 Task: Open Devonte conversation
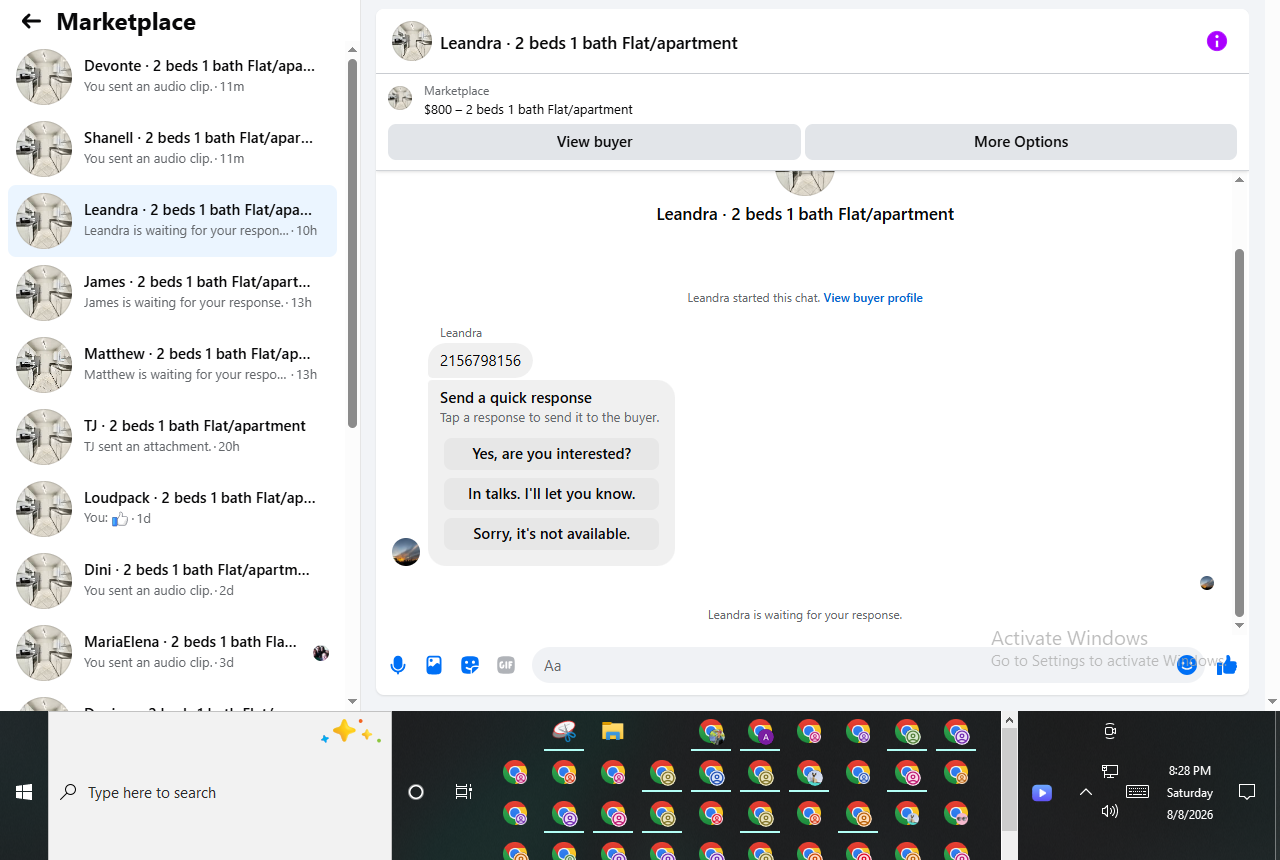172,77
